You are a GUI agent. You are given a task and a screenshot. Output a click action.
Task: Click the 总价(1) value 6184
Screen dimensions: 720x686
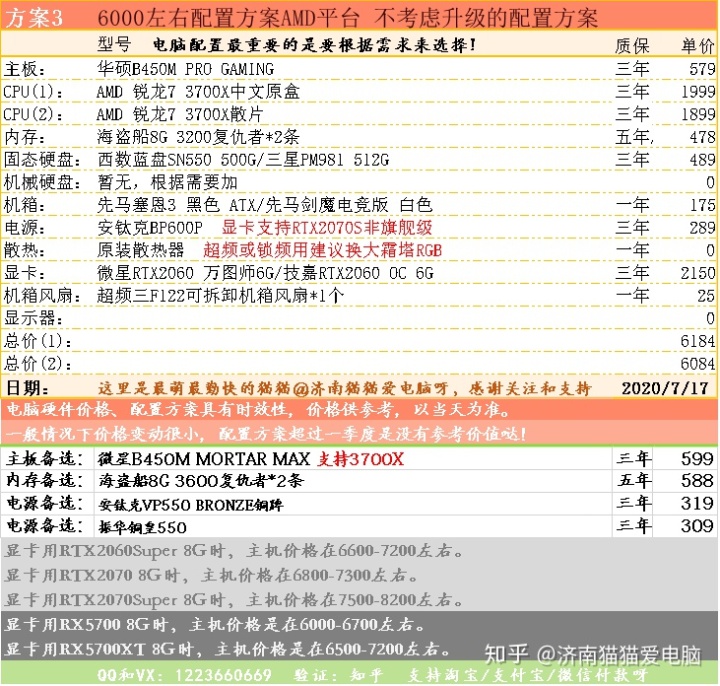click(x=698, y=341)
